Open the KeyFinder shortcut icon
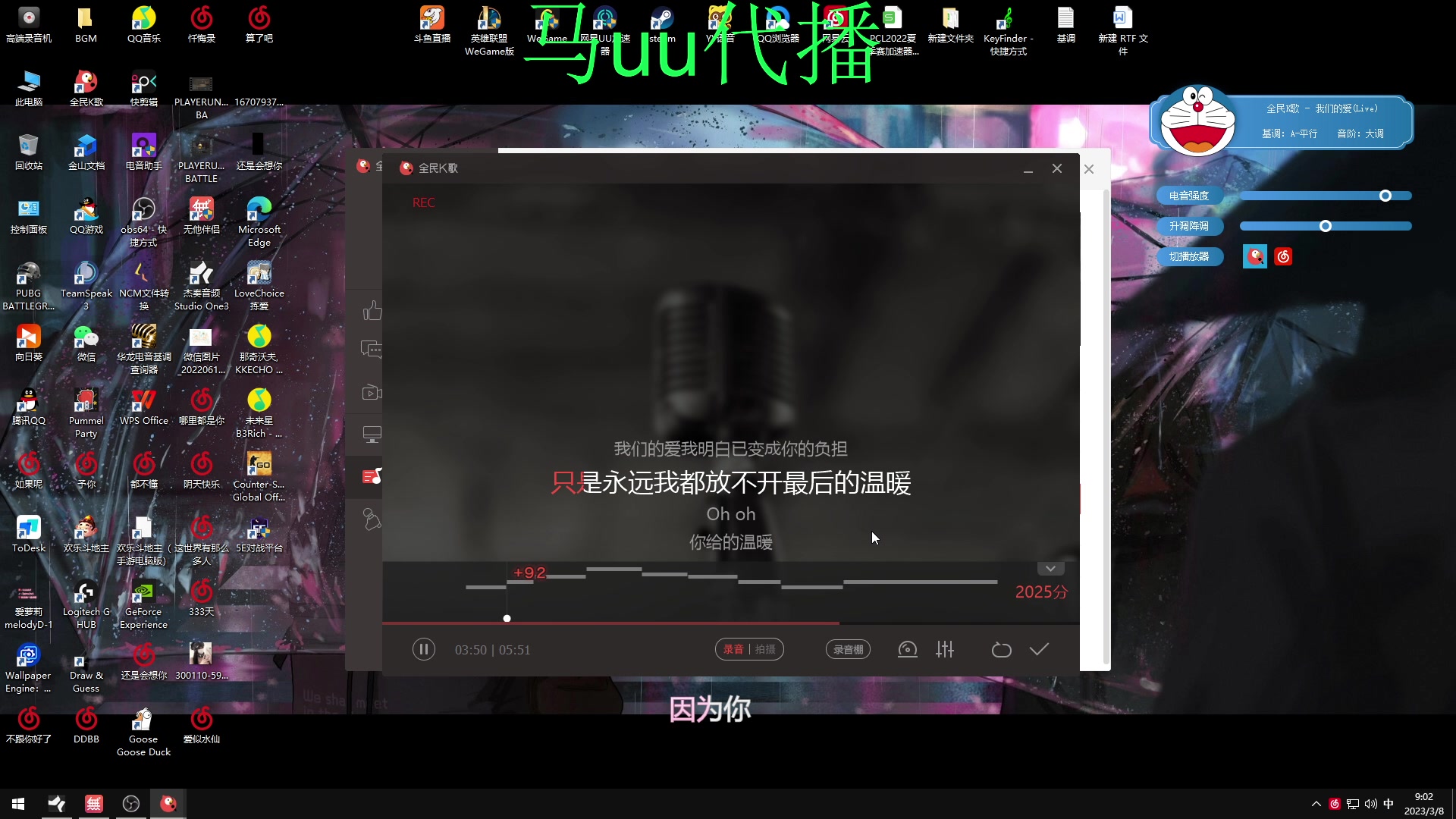This screenshot has height=819, width=1456. pyautogui.click(x=1008, y=31)
